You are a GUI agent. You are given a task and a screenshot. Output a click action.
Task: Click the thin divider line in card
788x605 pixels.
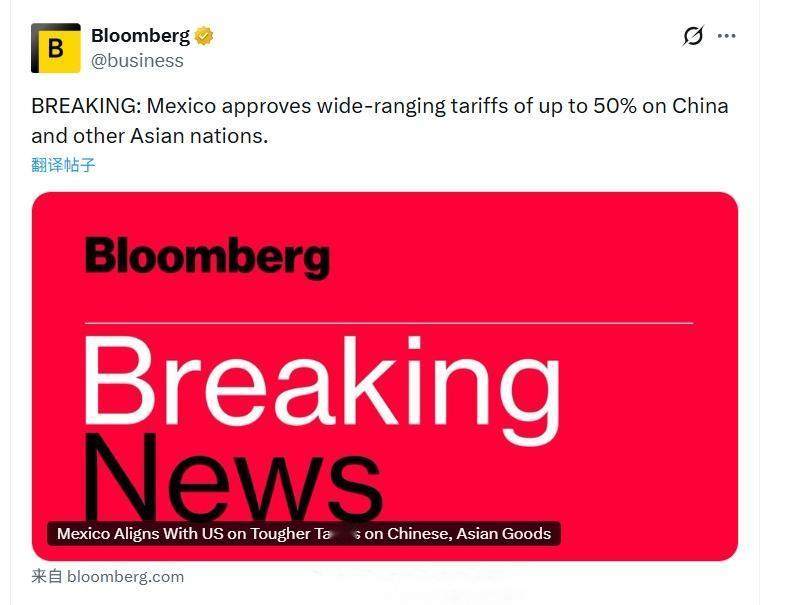(388, 323)
